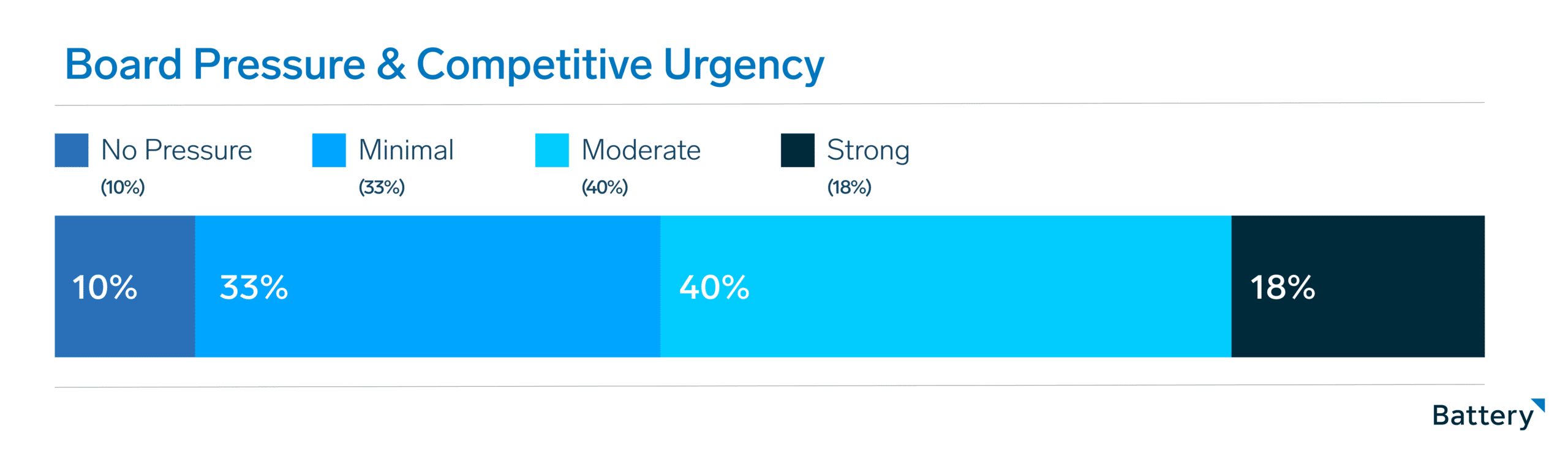Click the No Pressure legend color swatch
This screenshot has height=453, width=1568.
[71, 150]
